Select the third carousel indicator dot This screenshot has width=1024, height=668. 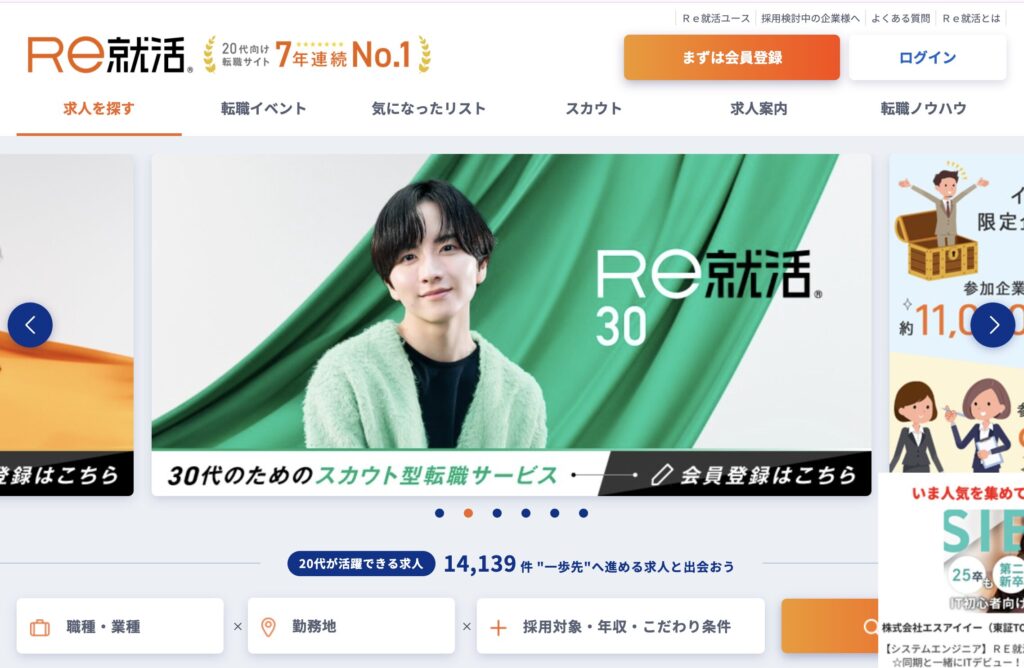point(497,513)
